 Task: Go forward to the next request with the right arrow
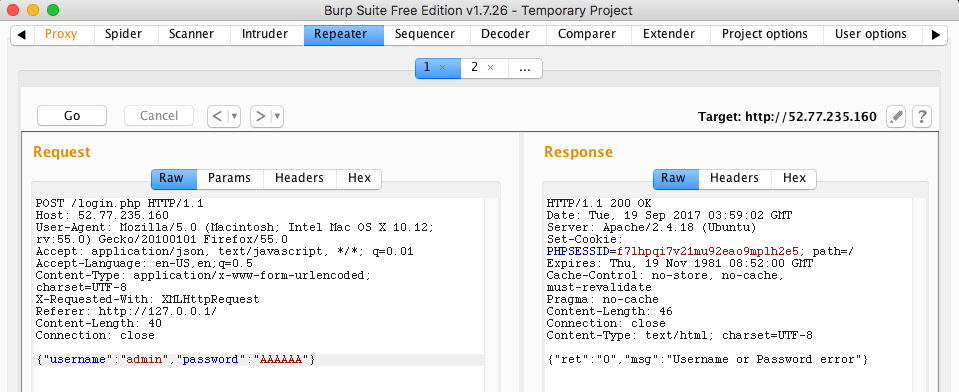click(261, 116)
